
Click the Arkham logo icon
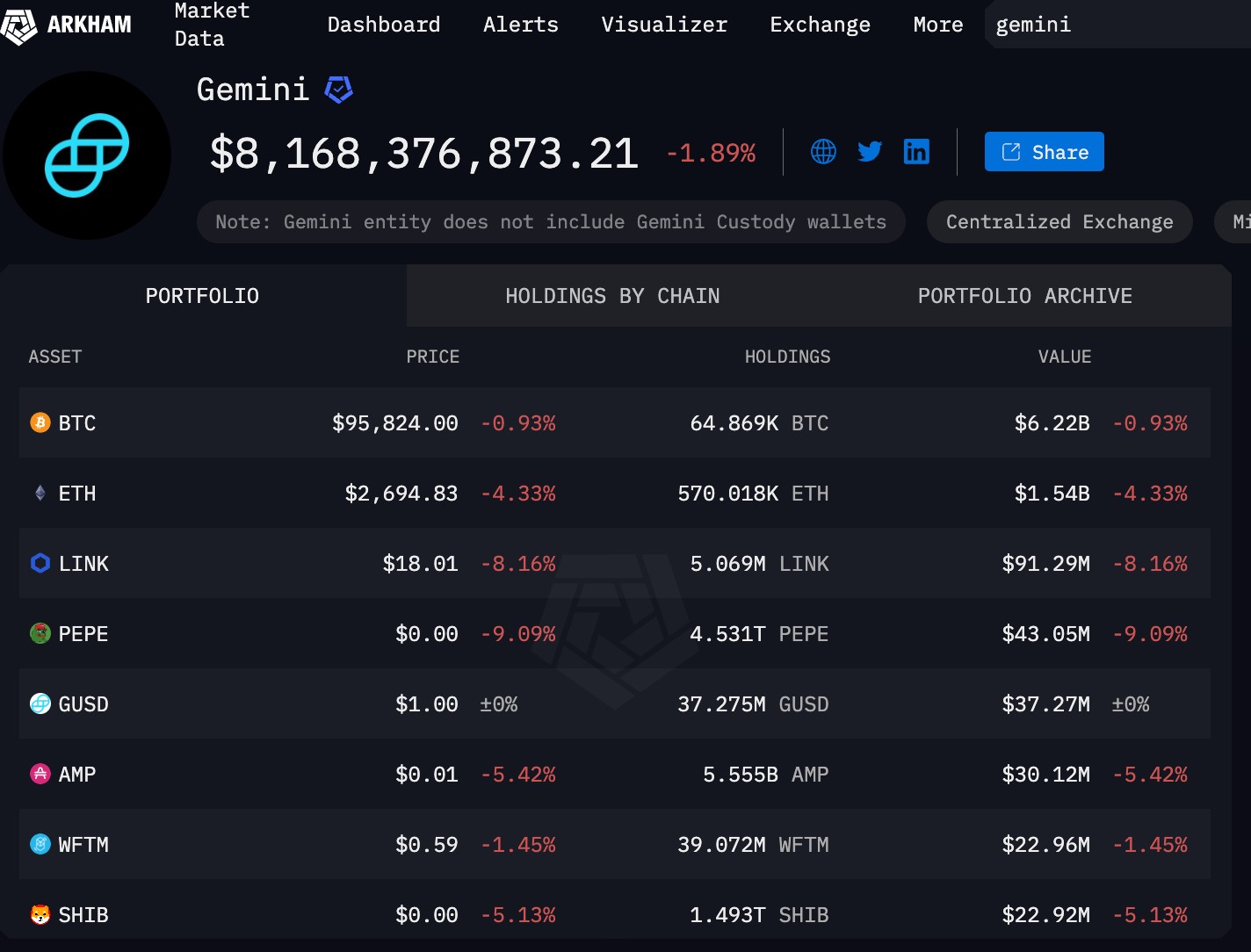pyautogui.click(x=18, y=25)
